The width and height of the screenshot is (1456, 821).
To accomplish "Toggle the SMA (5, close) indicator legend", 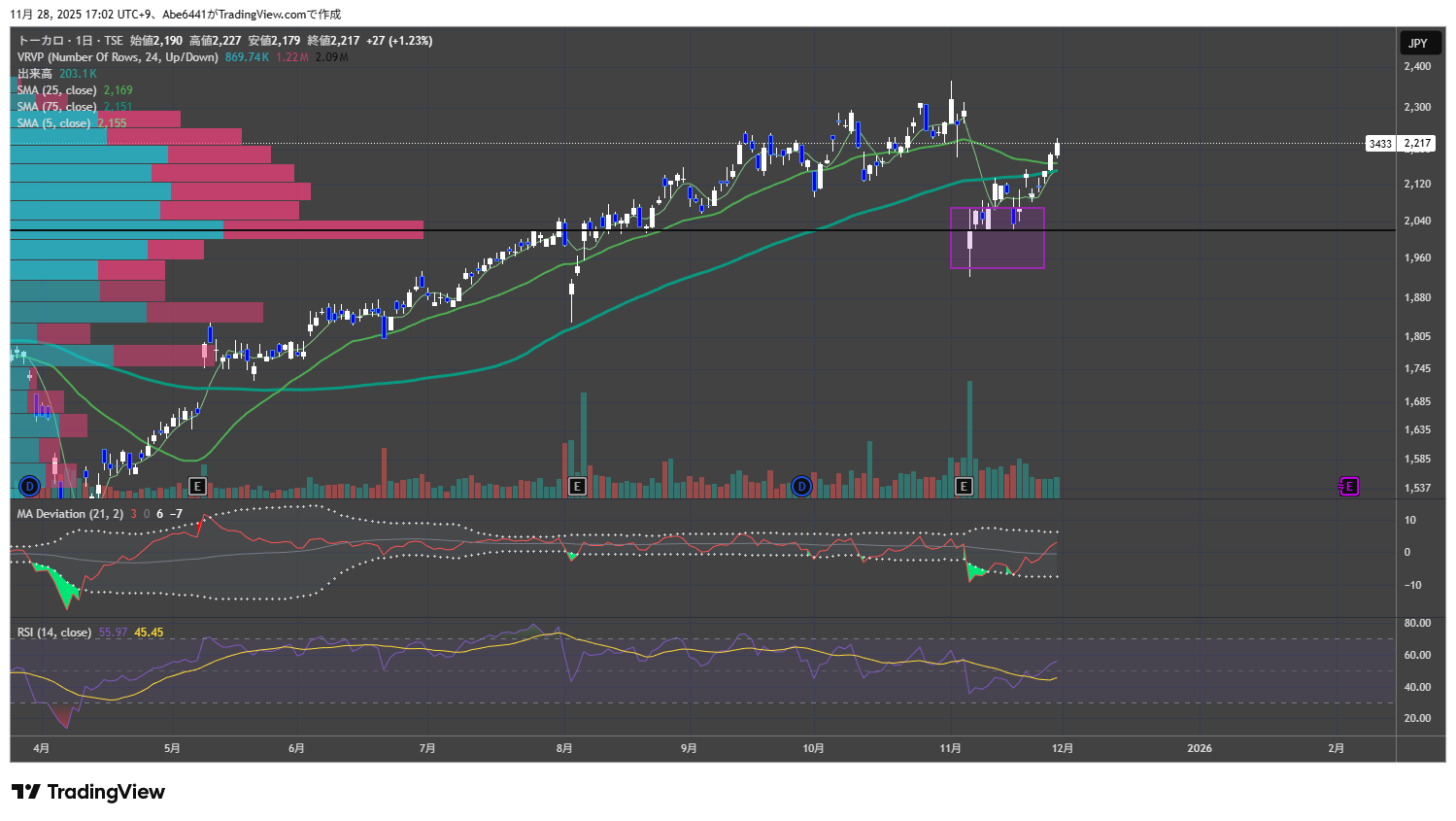I will (54, 123).
